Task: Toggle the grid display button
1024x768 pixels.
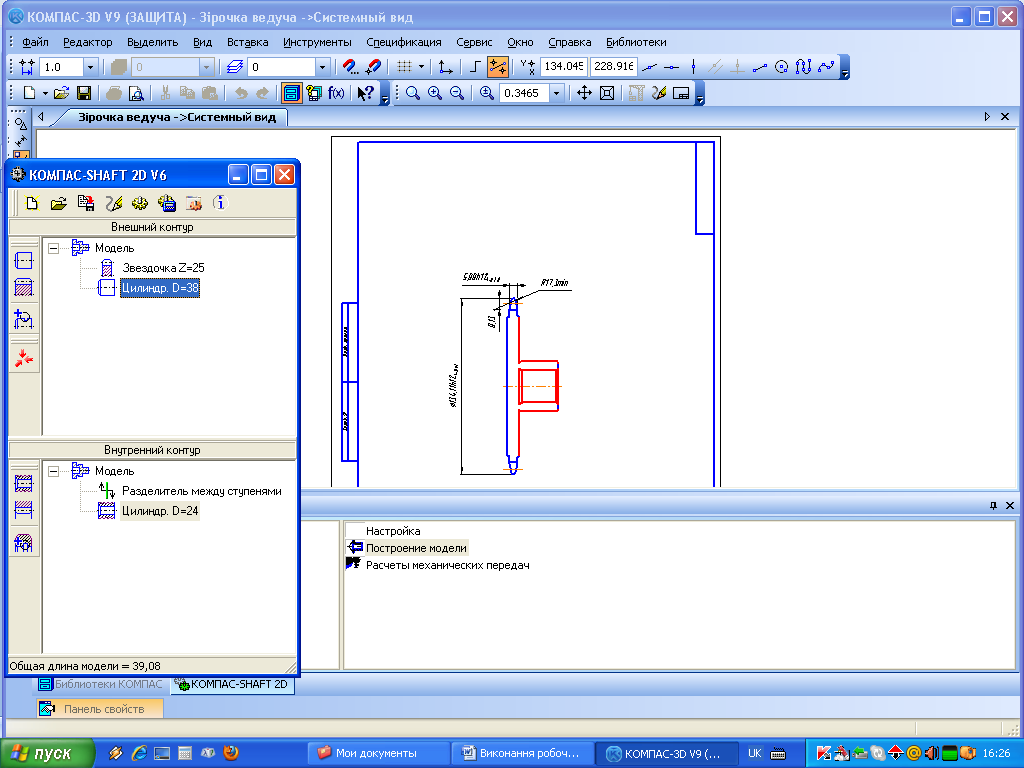Action: coord(405,67)
